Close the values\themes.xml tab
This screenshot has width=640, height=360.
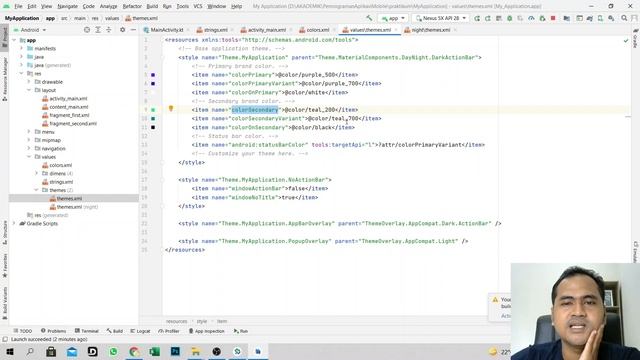pyautogui.click(x=396, y=30)
